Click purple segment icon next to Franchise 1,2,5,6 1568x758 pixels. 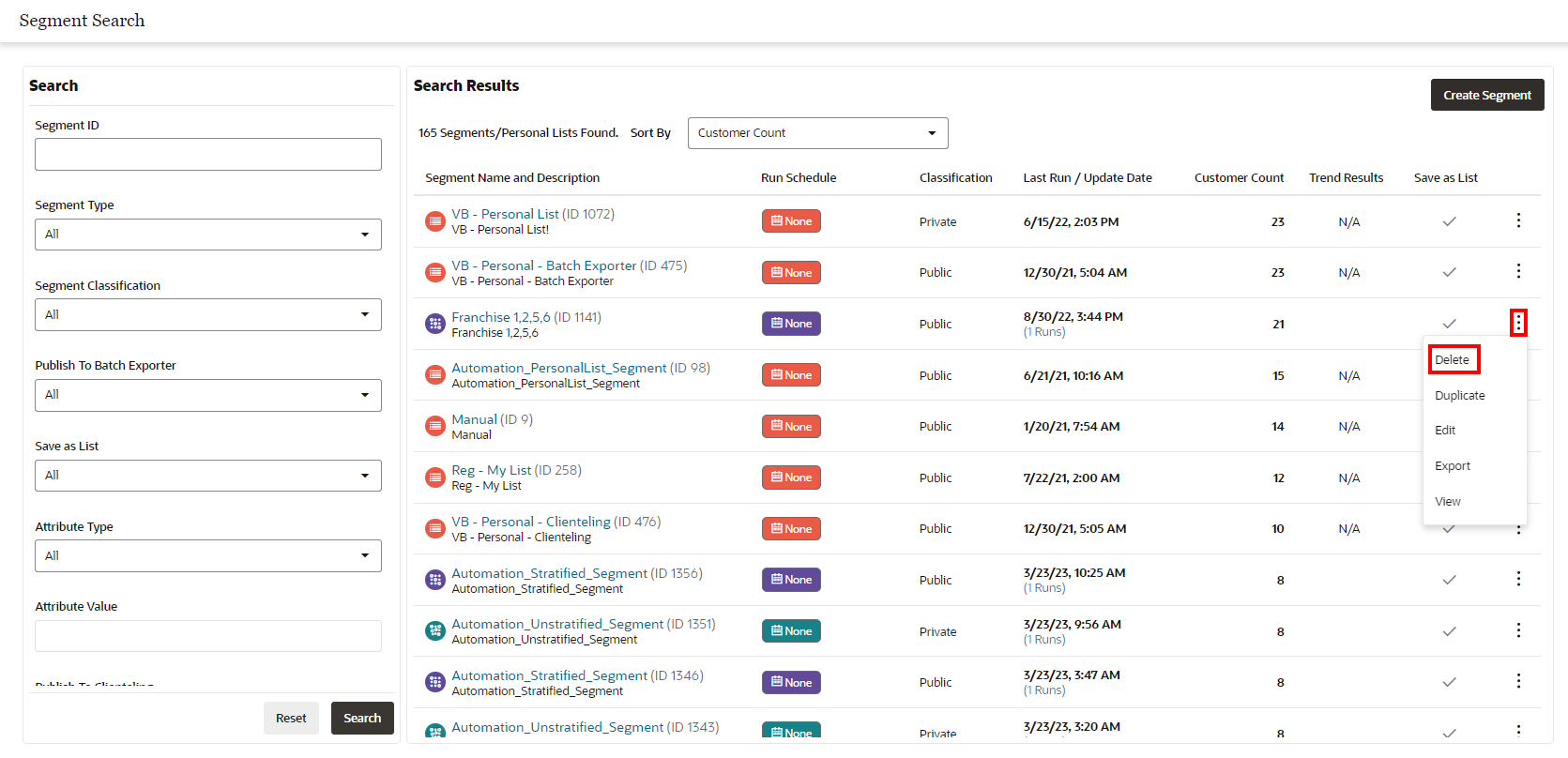(x=435, y=324)
